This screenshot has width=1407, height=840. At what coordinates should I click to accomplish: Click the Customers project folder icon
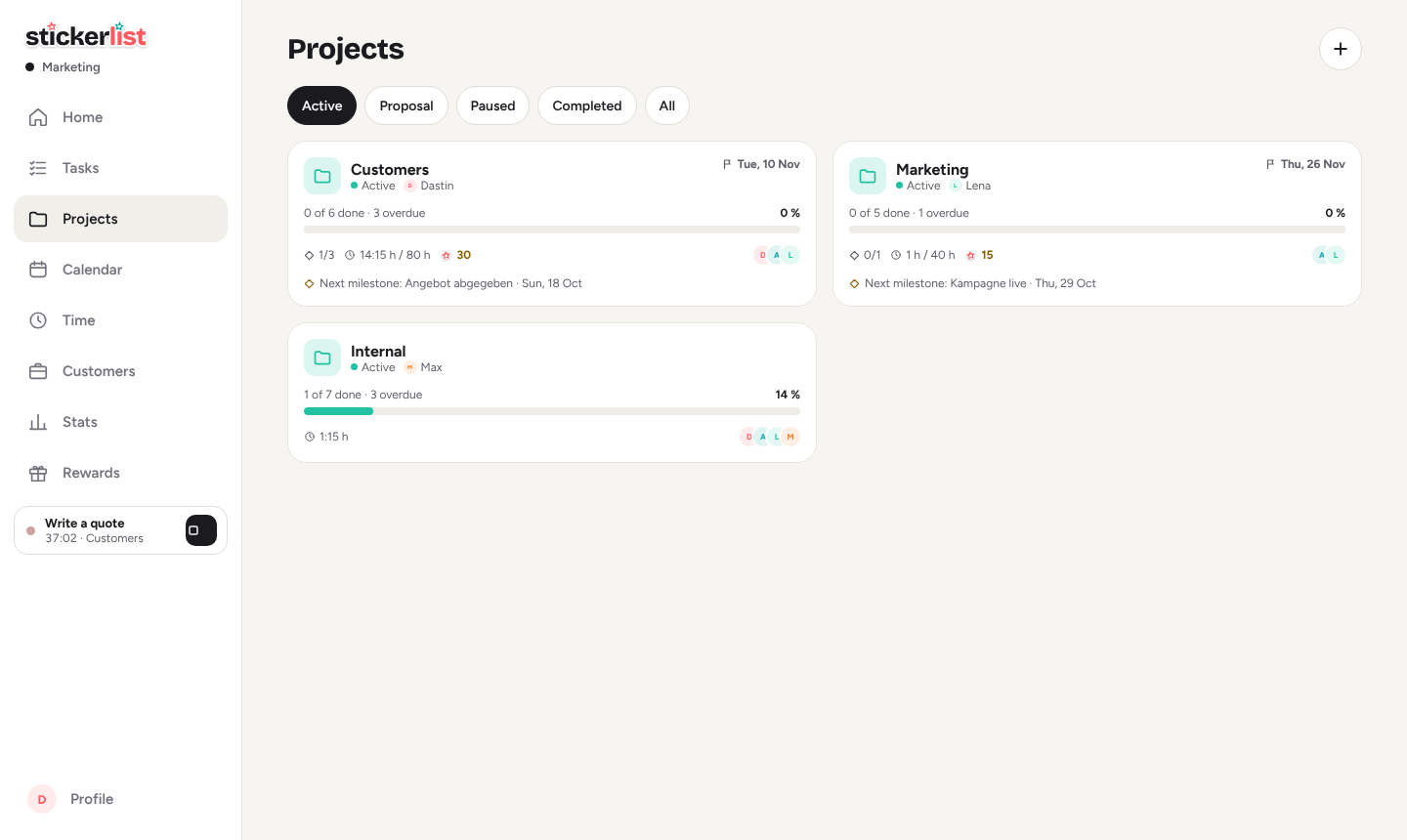click(x=322, y=176)
